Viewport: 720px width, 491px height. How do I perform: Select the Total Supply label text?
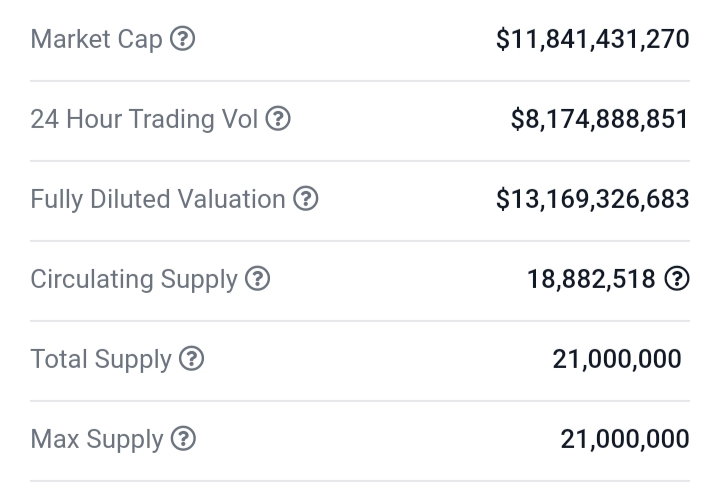pos(101,360)
